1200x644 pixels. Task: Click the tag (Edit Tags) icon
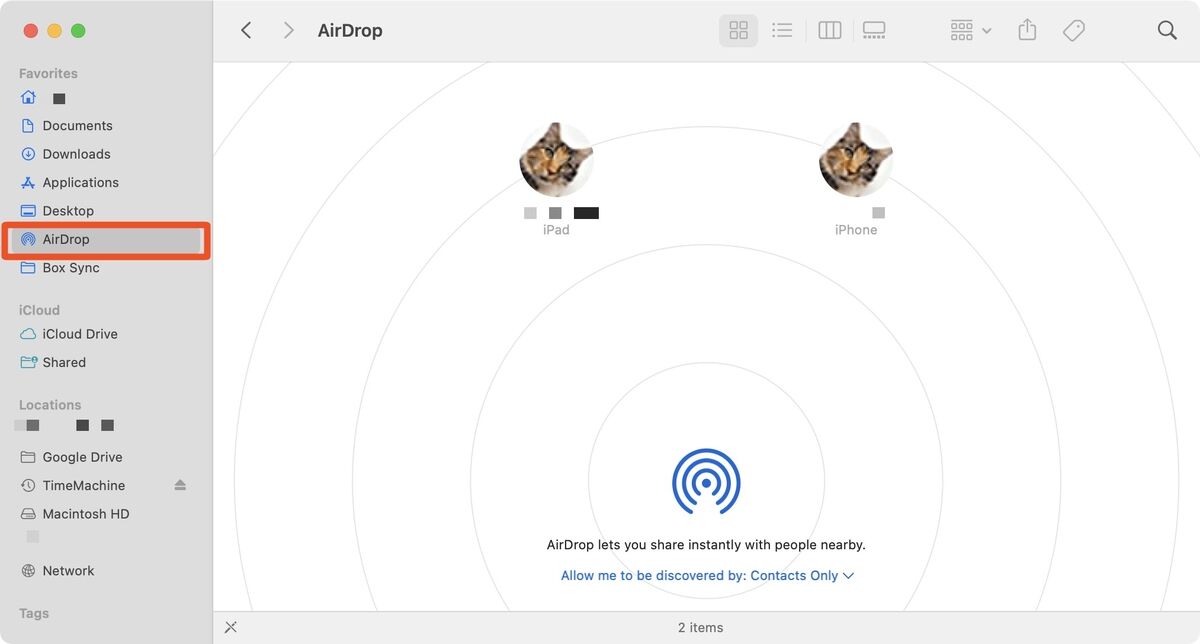click(x=1074, y=30)
